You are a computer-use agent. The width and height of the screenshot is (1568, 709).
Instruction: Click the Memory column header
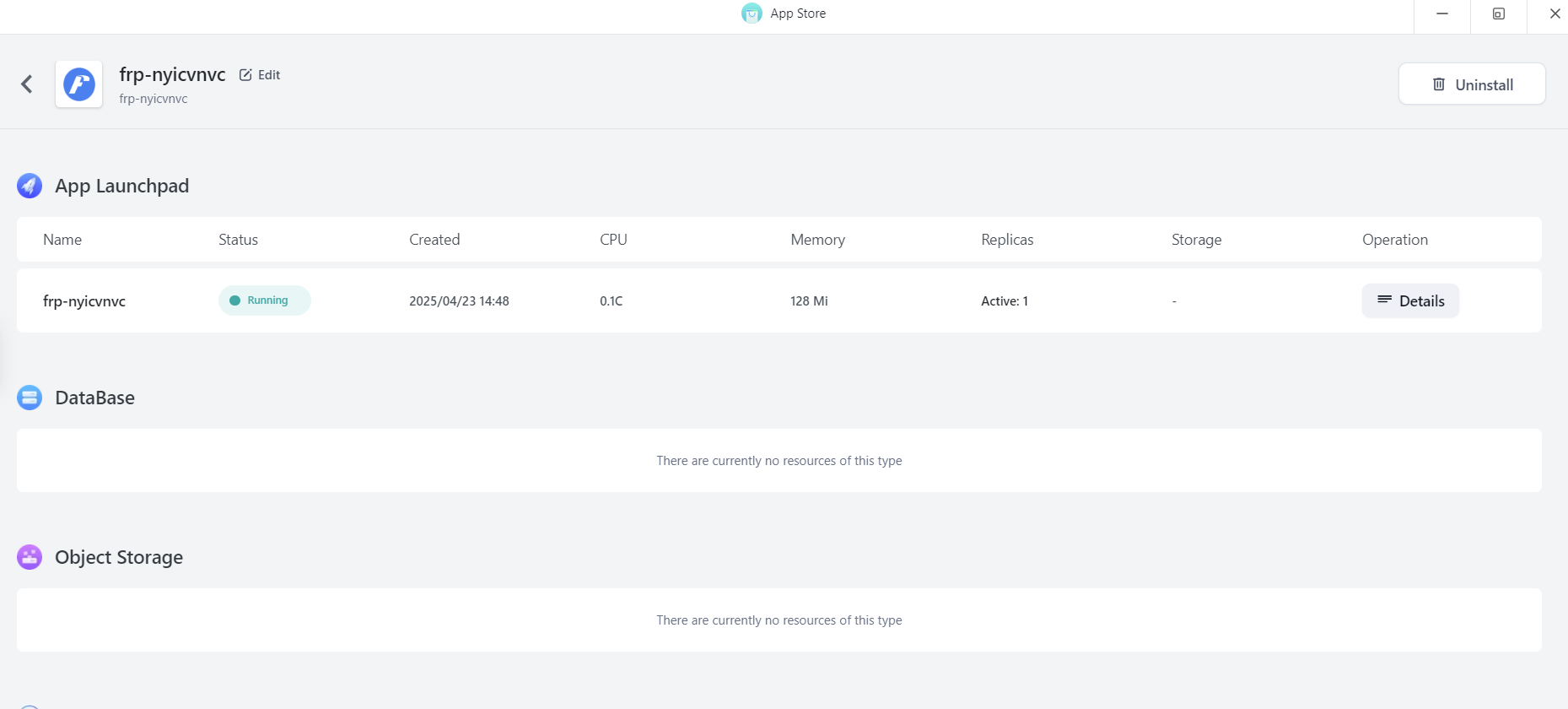coord(817,240)
